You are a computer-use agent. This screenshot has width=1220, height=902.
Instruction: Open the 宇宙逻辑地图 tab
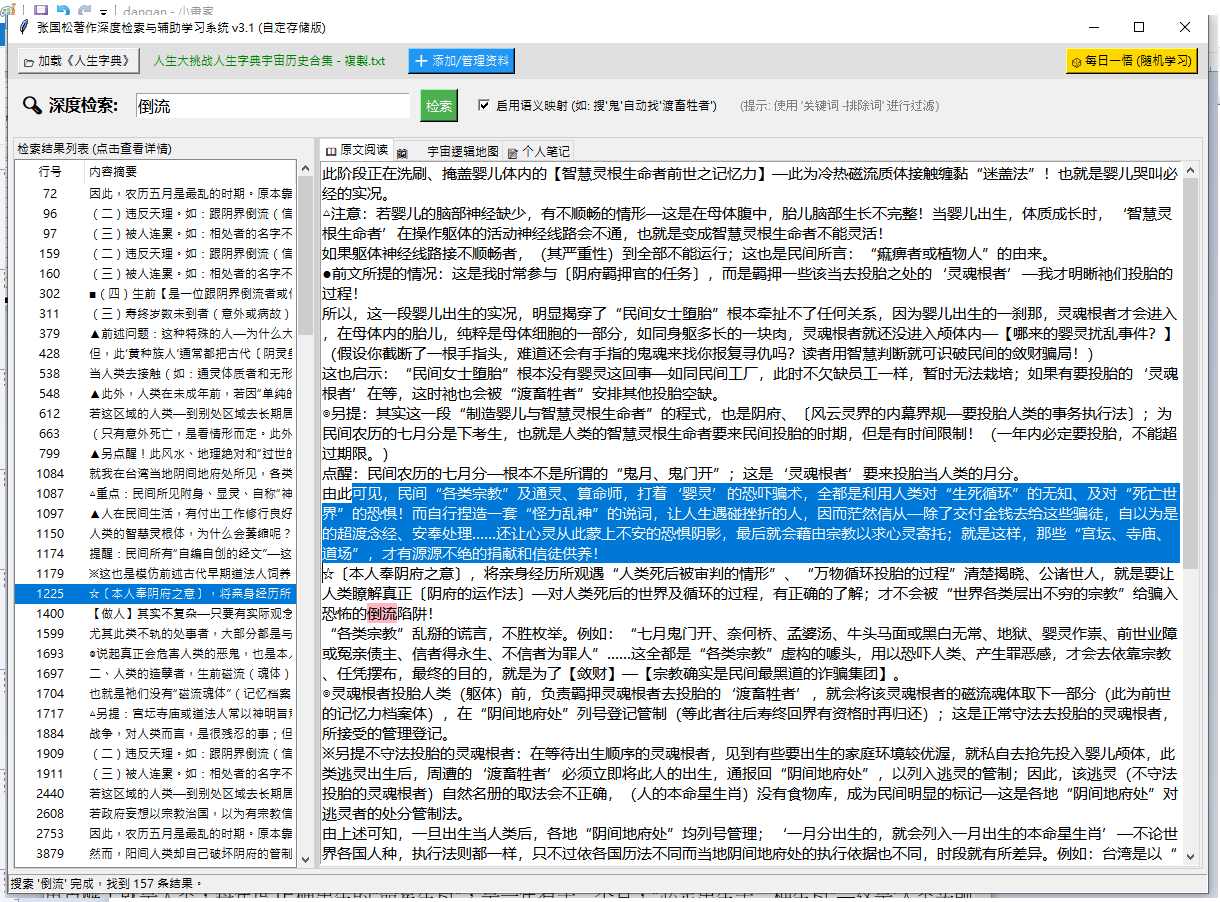(x=454, y=151)
